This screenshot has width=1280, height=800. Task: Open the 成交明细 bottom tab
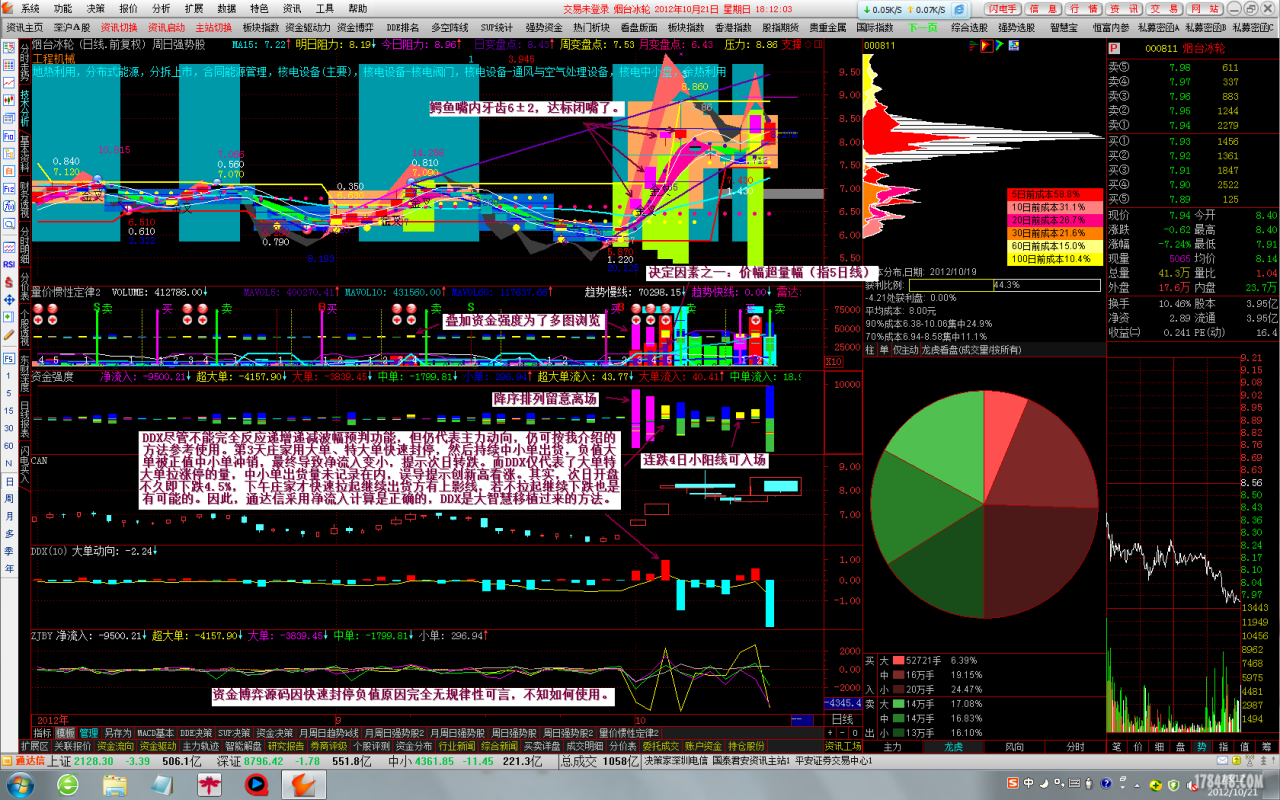(x=584, y=746)
